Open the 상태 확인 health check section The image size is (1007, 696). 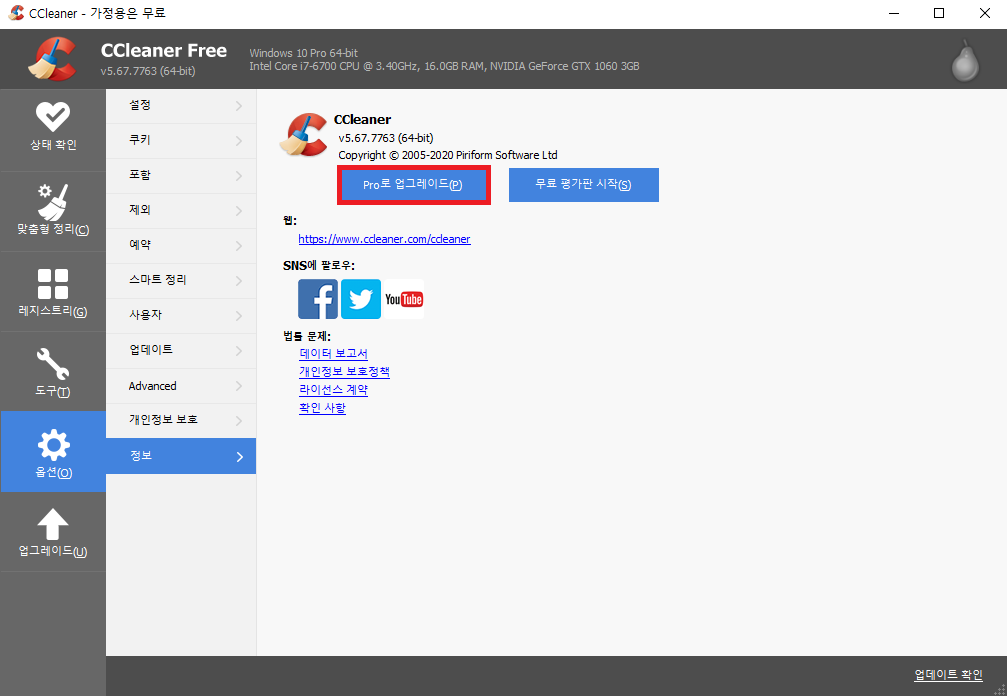(x=53, y=130)
